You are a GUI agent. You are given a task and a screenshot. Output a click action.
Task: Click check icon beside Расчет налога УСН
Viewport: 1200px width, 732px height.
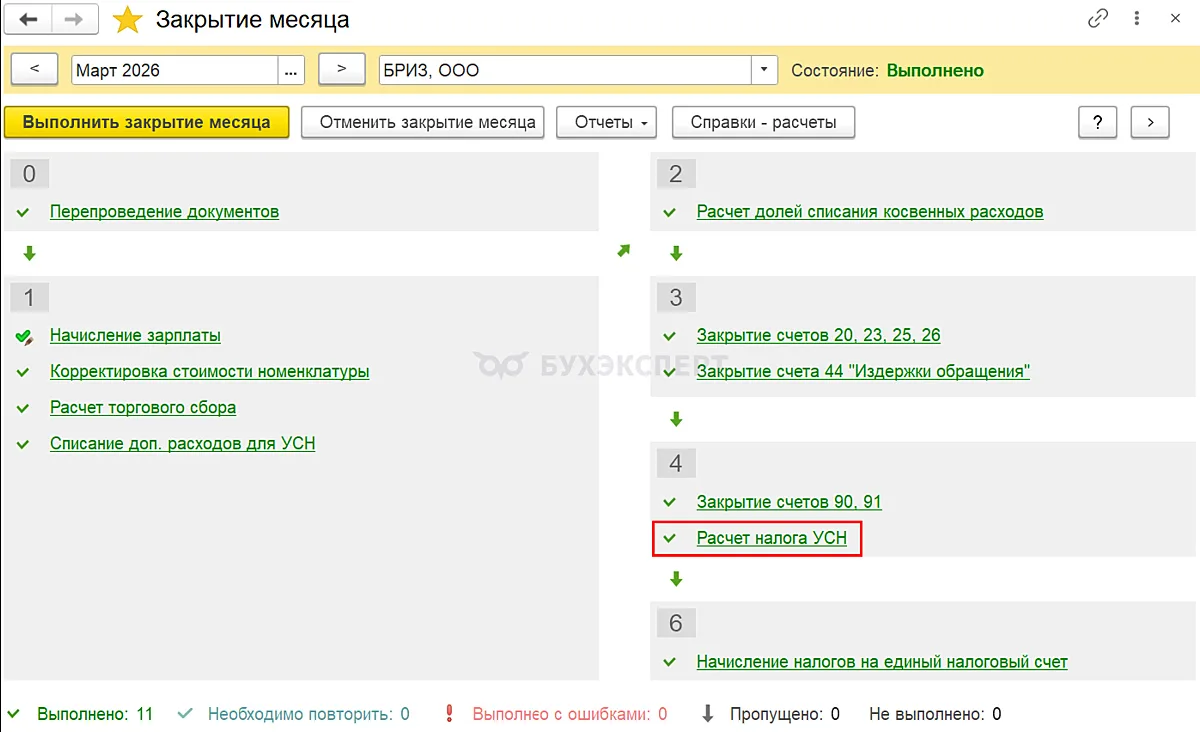(x=670, y=538)
